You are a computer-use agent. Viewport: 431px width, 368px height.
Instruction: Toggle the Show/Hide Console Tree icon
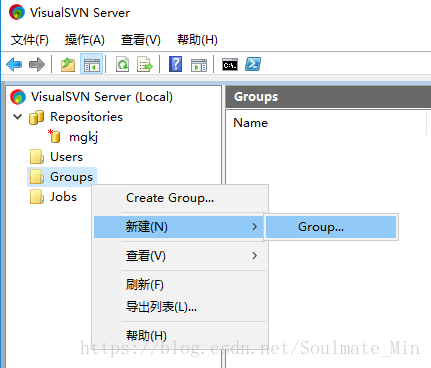92,64
